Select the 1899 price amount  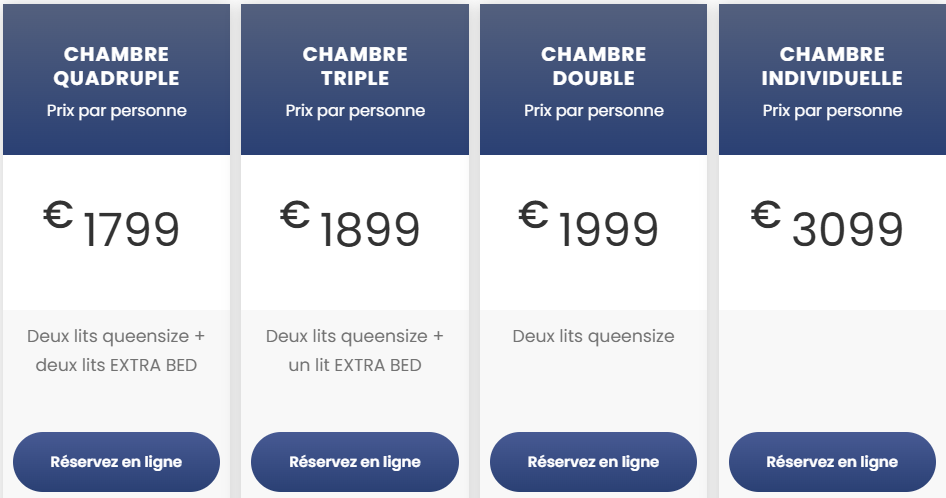tap(370, 231)
